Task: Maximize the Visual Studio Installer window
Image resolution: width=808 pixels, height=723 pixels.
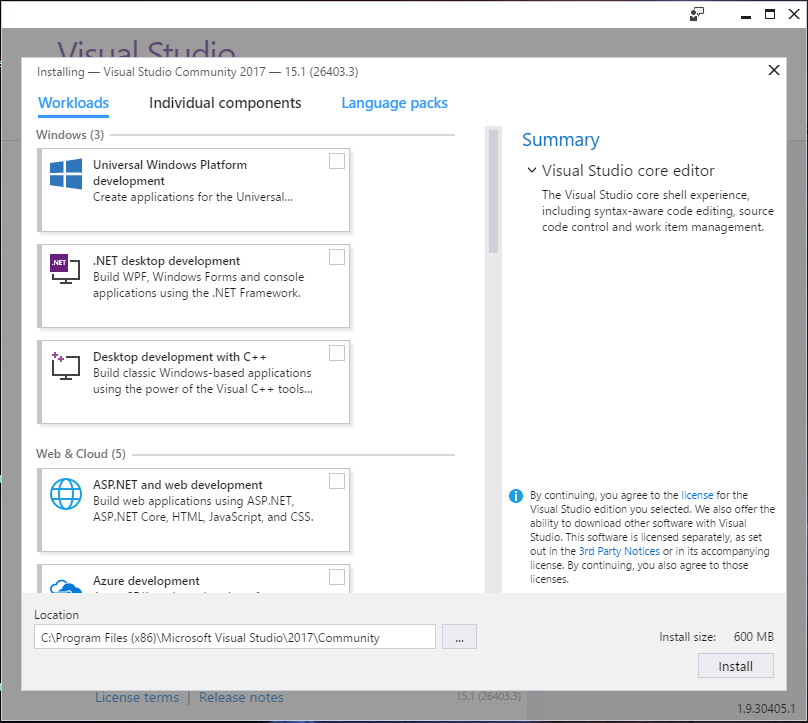Action: (770, 14)
